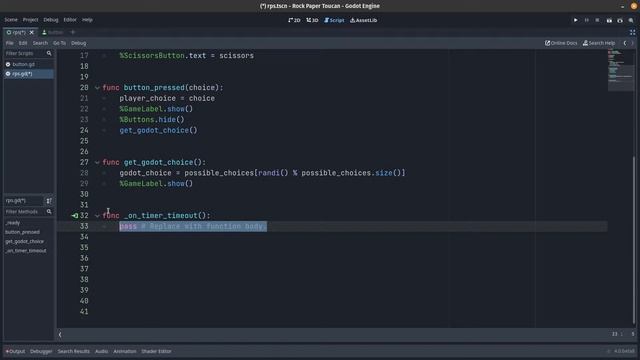Screen dimensions: 640x360
Task: Minimize the Godot window
Action: [622, 6]
